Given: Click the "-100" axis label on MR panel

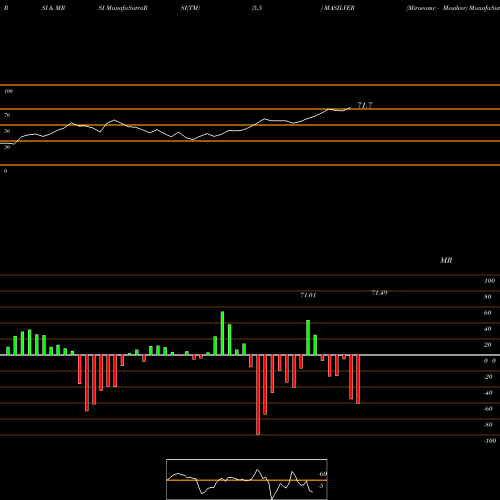Looking at the screenshot, I should pos(490,441).
